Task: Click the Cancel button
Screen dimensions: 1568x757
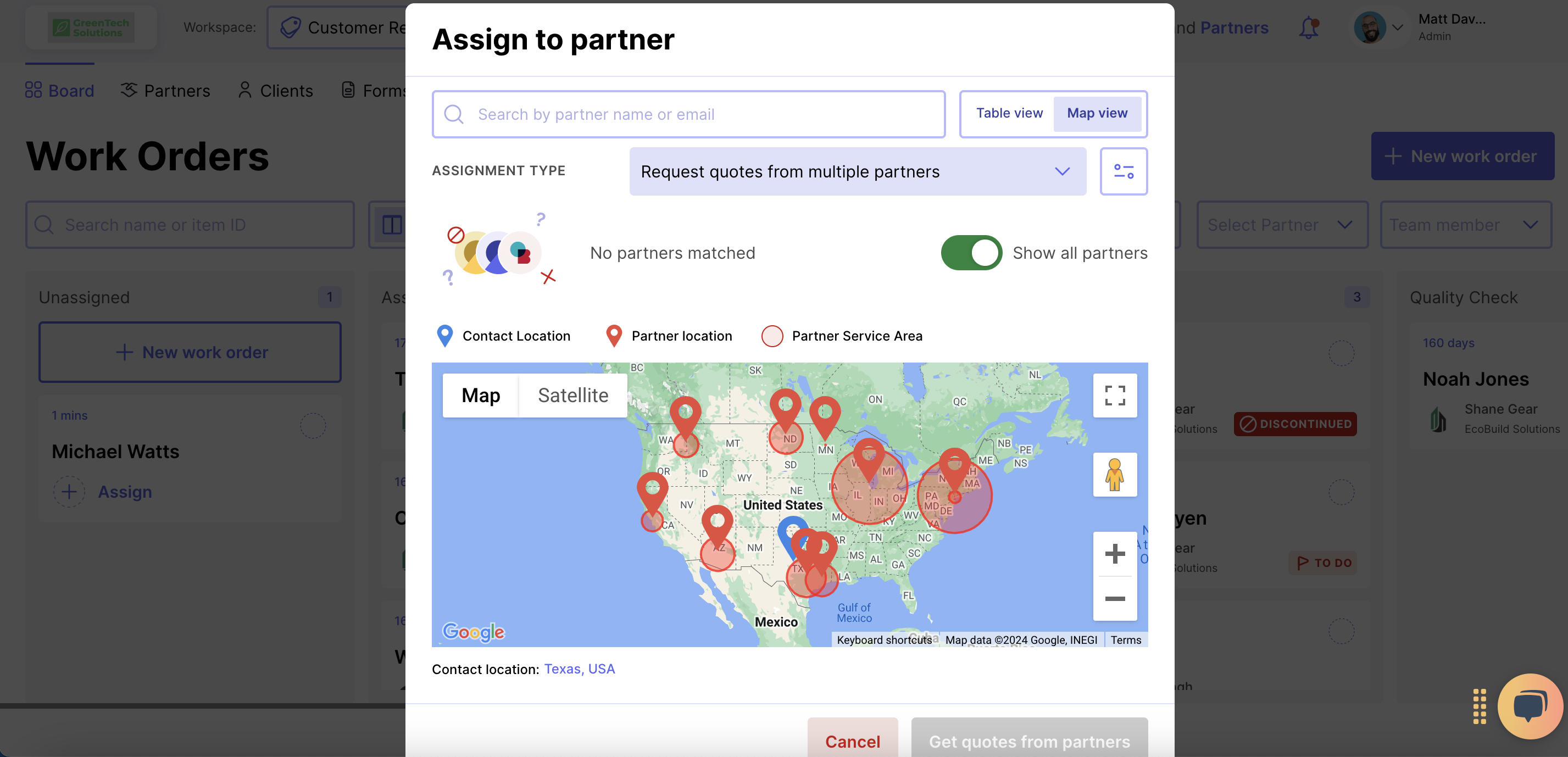Action: tap(852, 741)
